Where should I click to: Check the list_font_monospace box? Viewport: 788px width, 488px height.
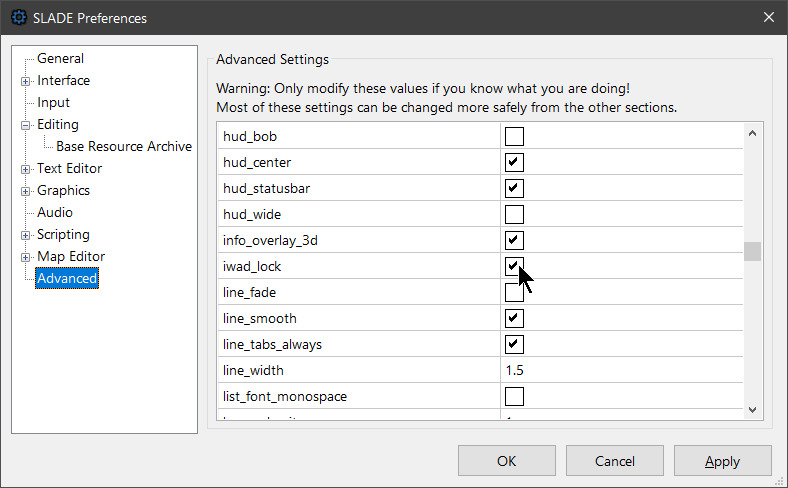pos(514,396)
